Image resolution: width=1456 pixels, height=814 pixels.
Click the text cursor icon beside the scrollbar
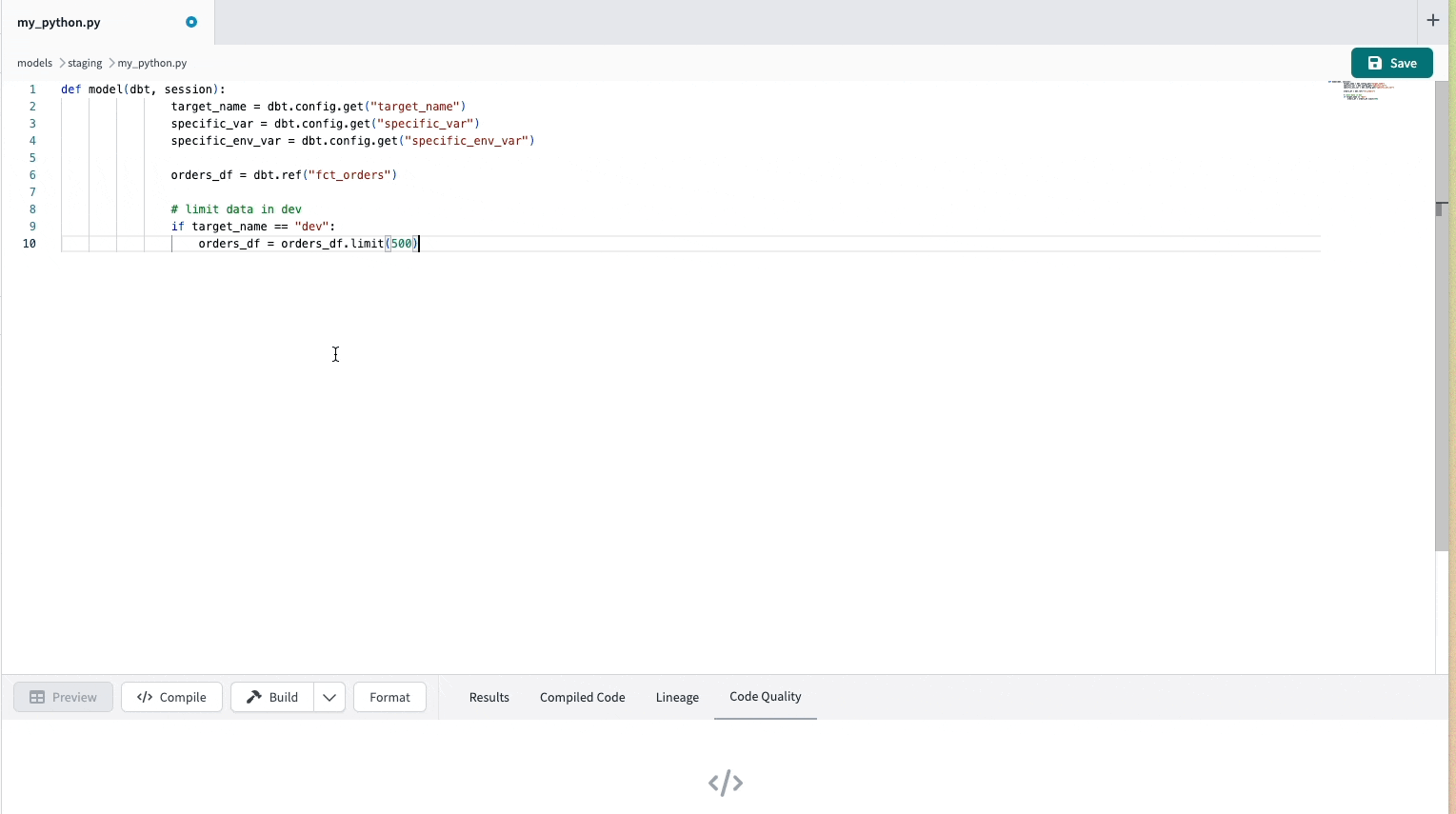click(x=1441, y=207)
